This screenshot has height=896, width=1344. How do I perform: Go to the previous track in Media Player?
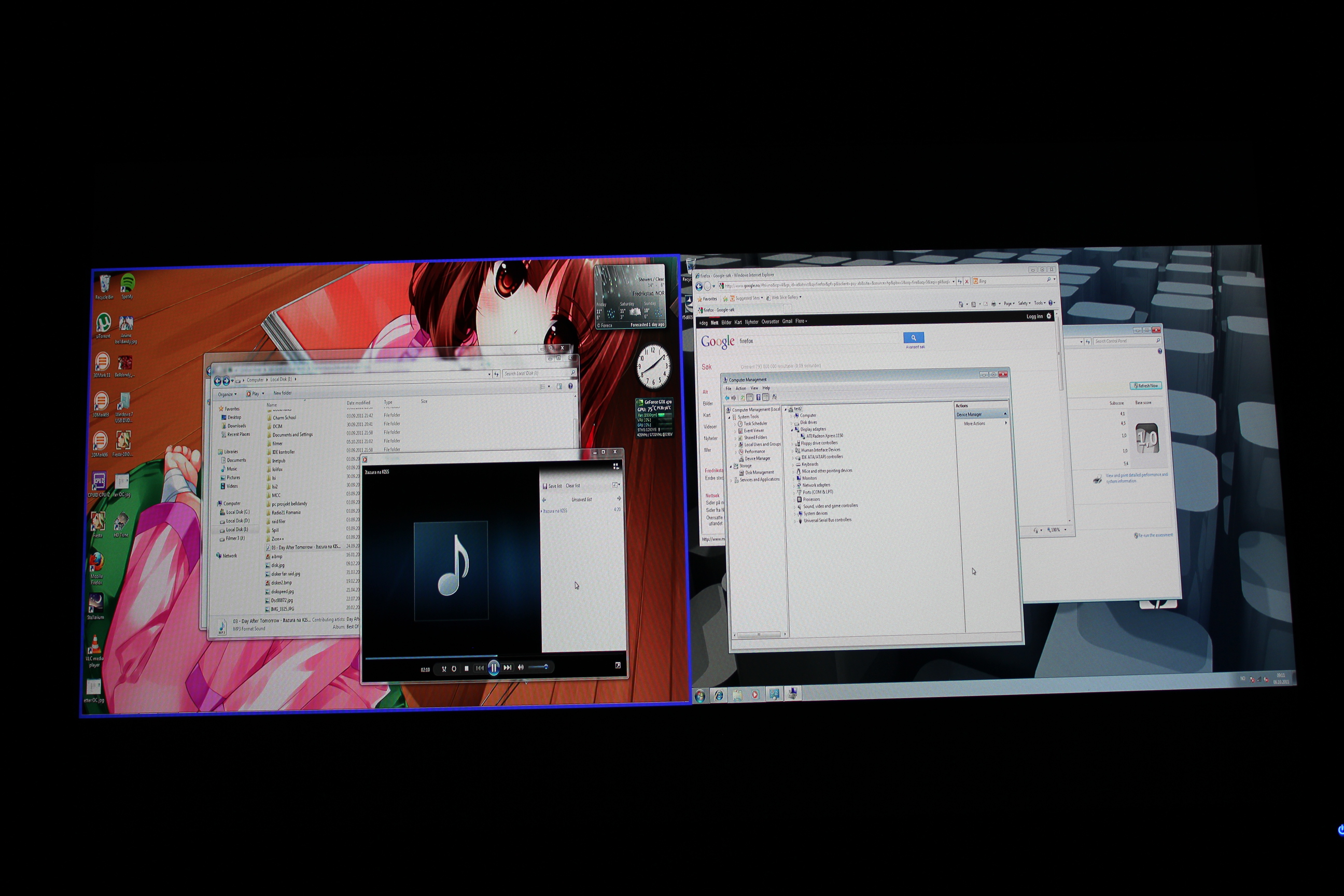tap(480, 667)
